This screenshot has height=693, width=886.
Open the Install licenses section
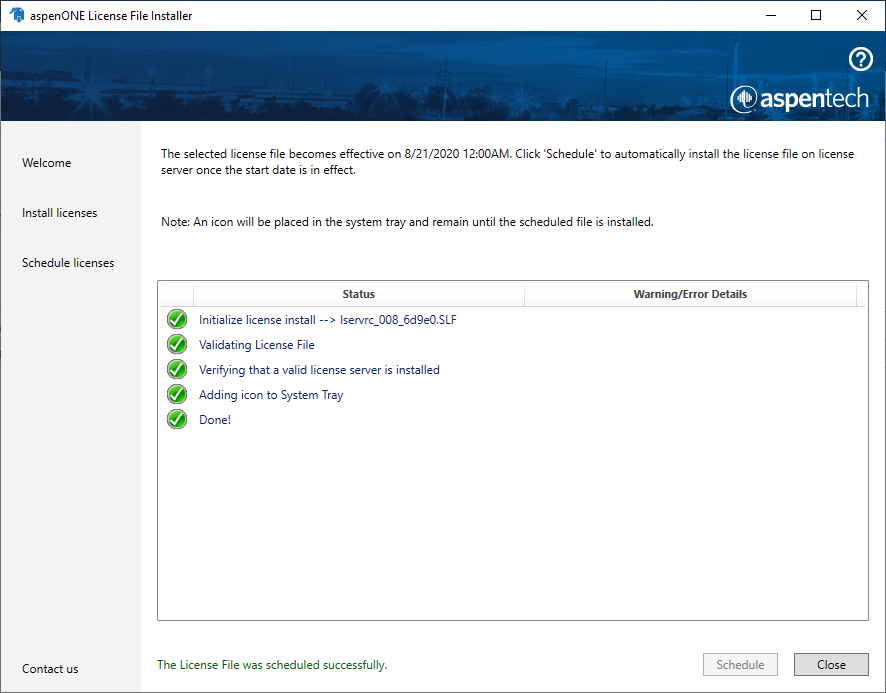[59, 213]
